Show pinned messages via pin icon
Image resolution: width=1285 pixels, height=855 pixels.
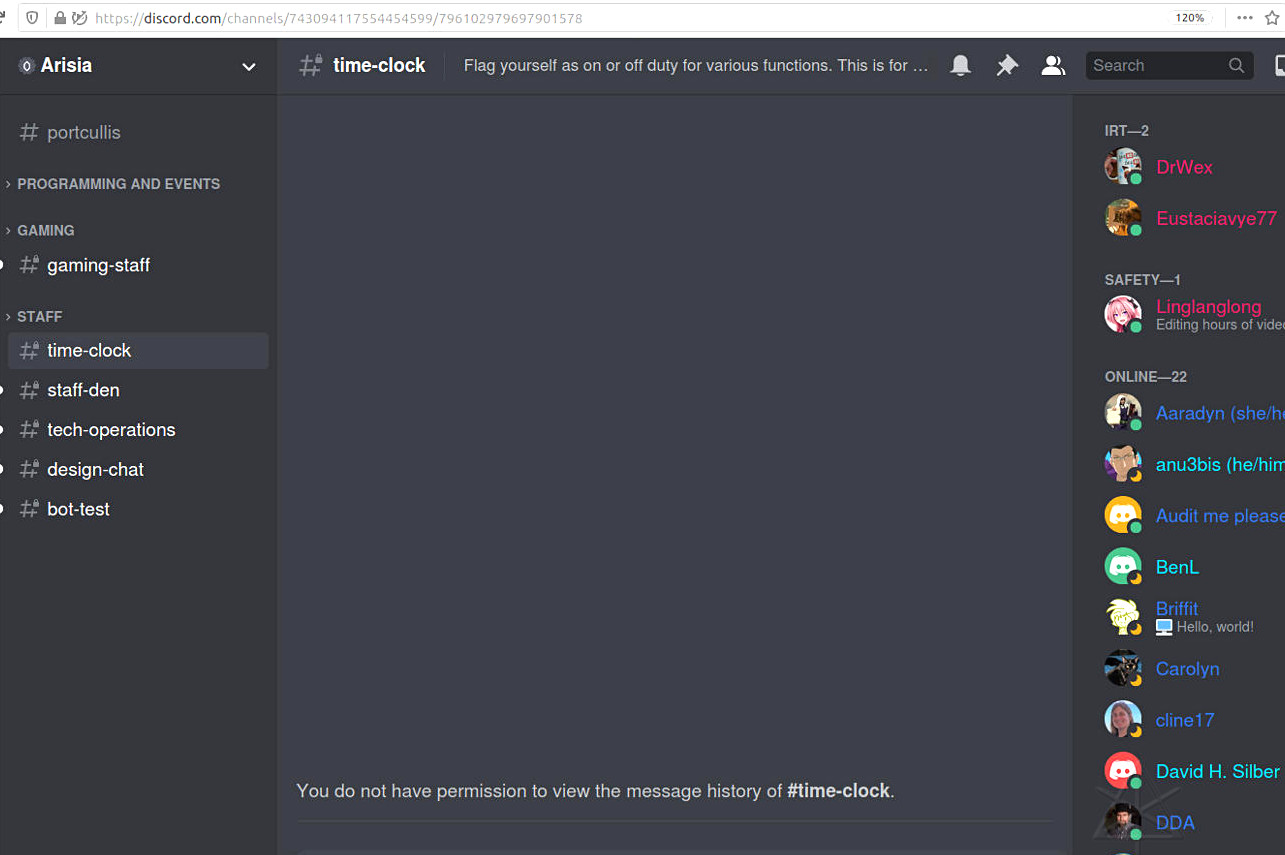(1007, 66)
